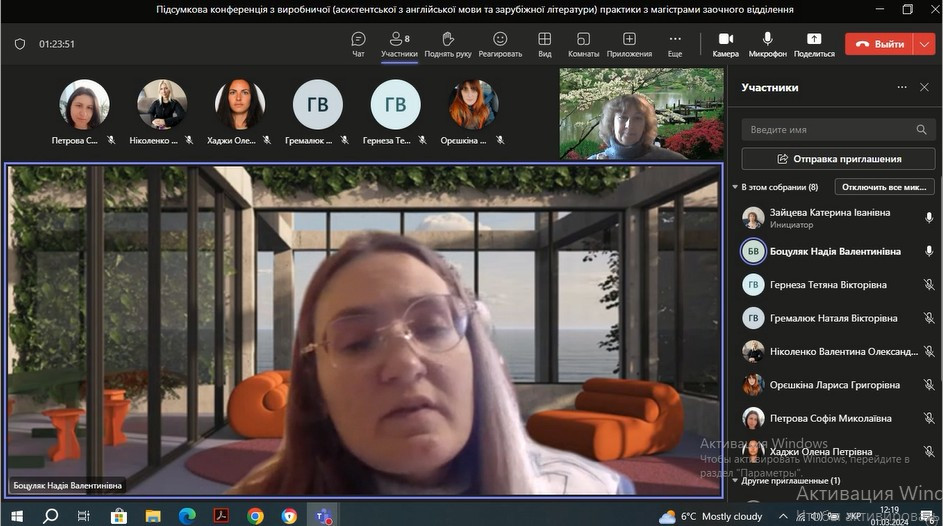Click Отправка приглашения button
The height and width of the screenshot is (526, 943).
(x=838, y=159)
